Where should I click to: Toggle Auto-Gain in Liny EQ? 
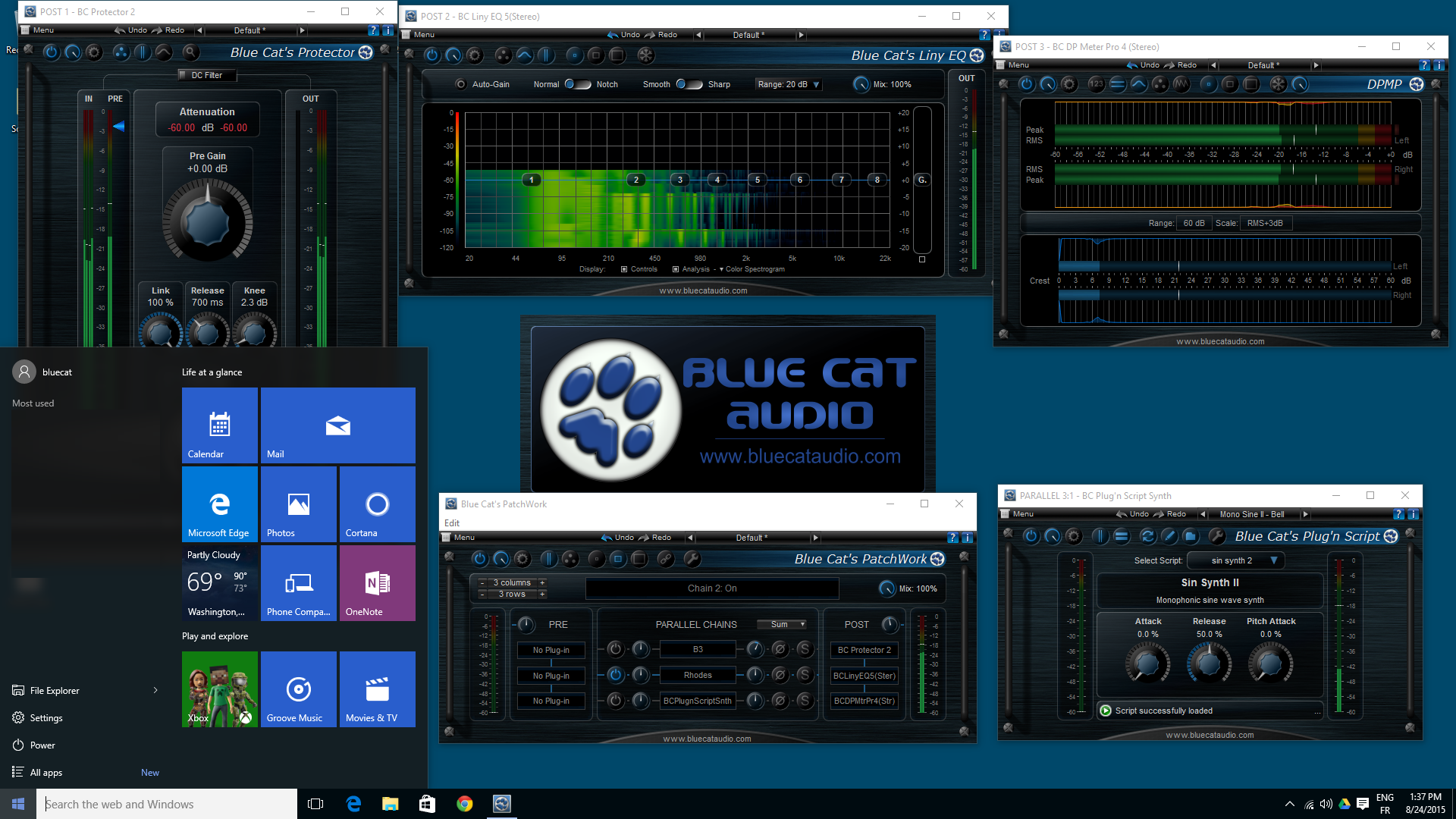coord(460,84)
